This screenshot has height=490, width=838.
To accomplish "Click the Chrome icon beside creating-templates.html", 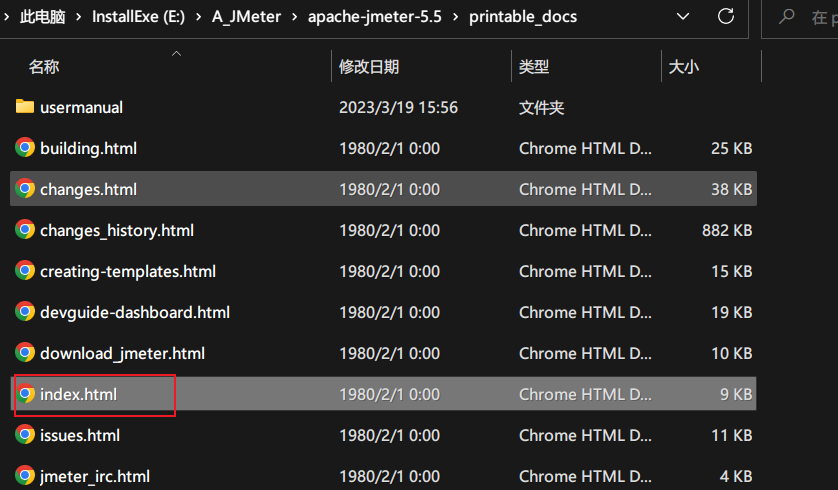I will pos(25,271).
